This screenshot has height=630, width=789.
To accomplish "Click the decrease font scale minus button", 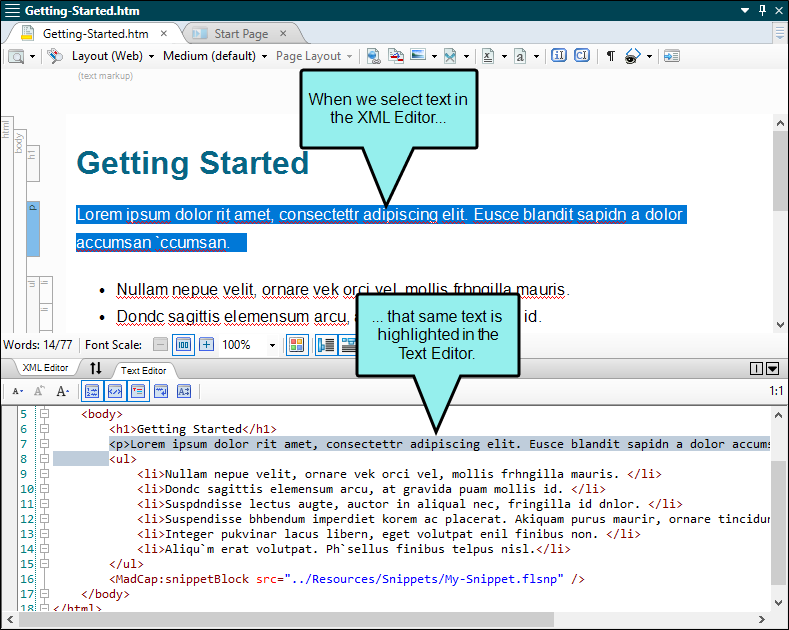I will pyautogui.click(x=161, y=345).
